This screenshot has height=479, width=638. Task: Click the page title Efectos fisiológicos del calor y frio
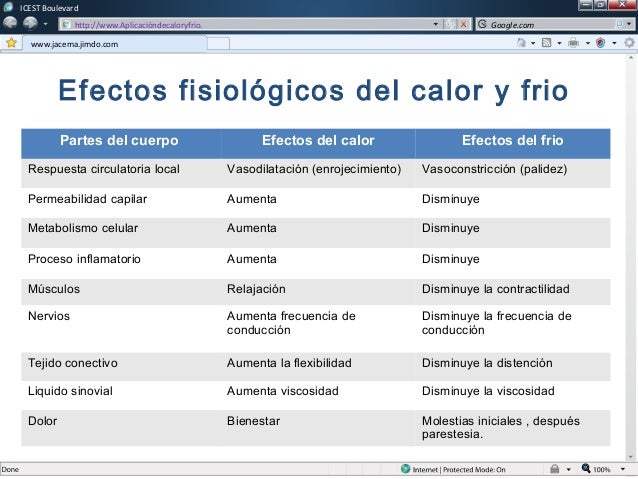point(313,91)
